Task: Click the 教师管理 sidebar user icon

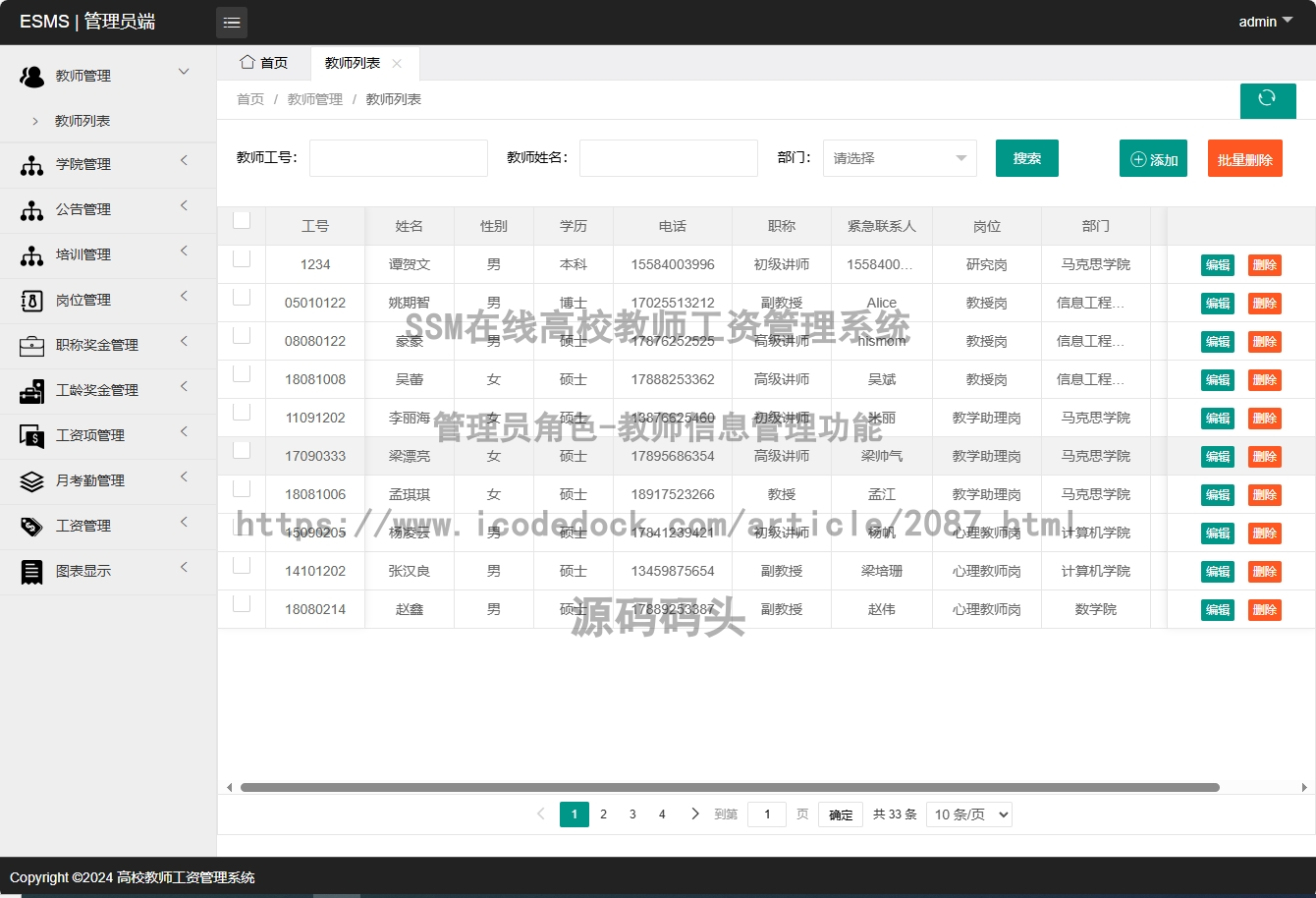Action: (x=31, y=76)
